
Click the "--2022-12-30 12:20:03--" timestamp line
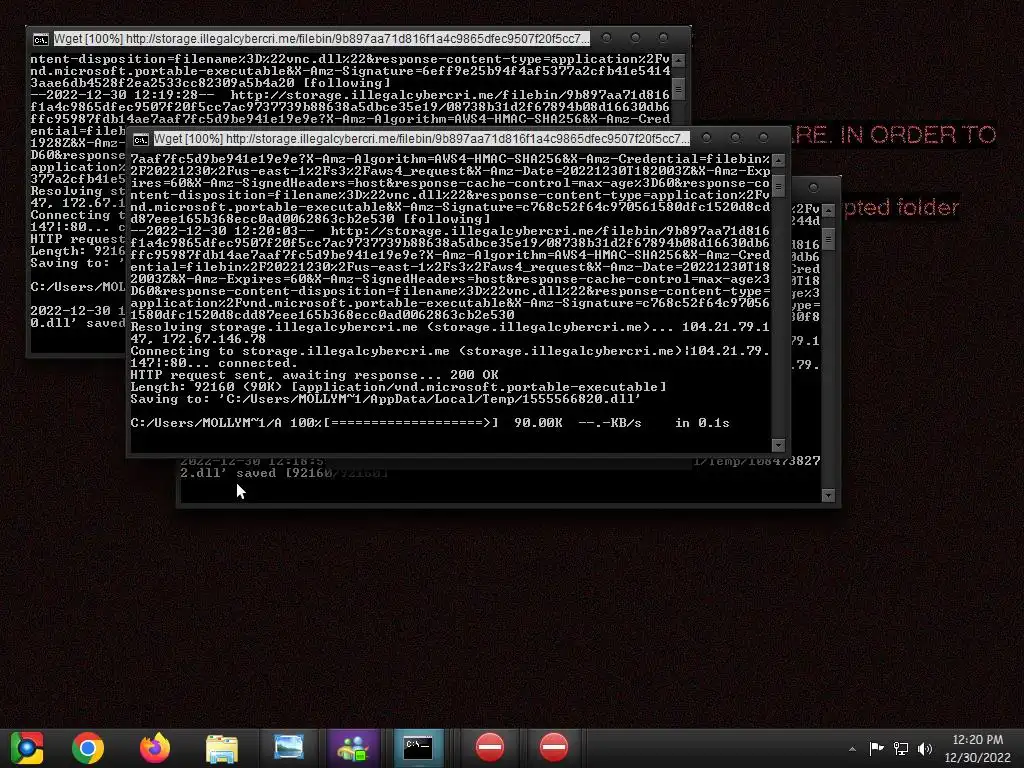pos(449,231)
